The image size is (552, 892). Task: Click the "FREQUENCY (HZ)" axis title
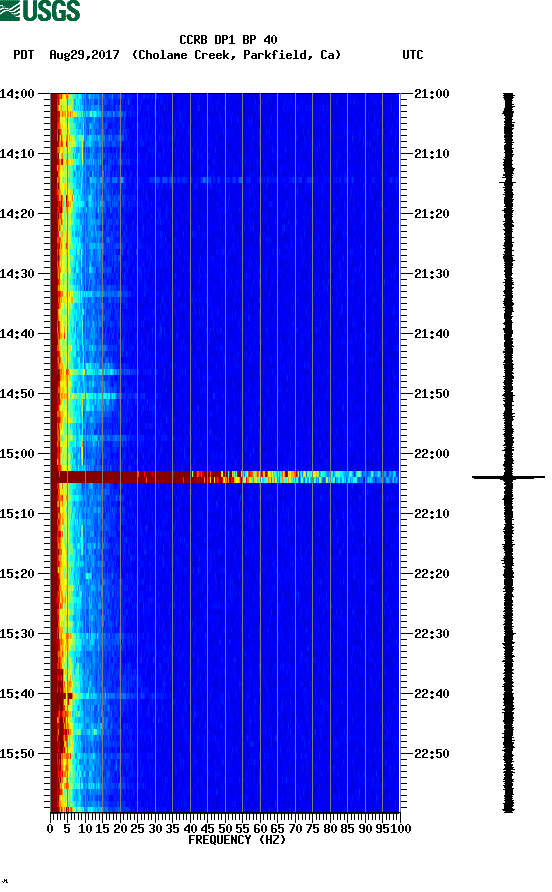click(237, 840)
